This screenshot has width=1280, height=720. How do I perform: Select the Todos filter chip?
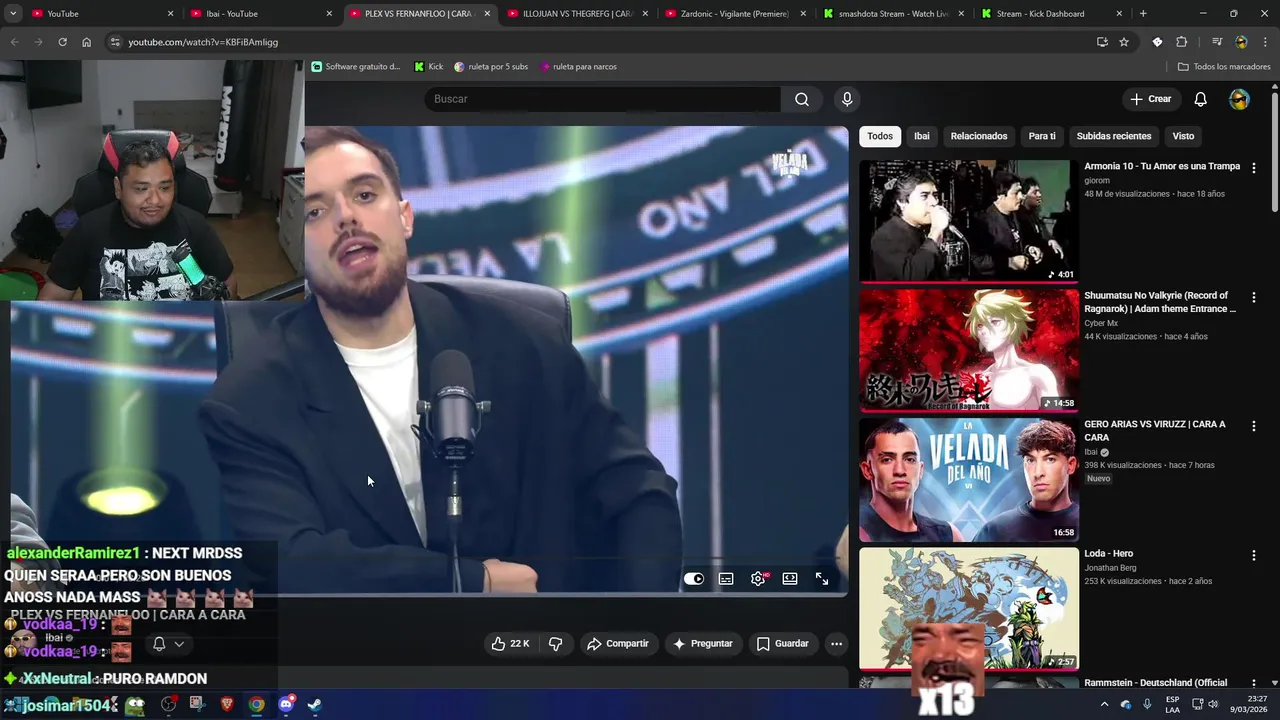(x=880, y=136)
